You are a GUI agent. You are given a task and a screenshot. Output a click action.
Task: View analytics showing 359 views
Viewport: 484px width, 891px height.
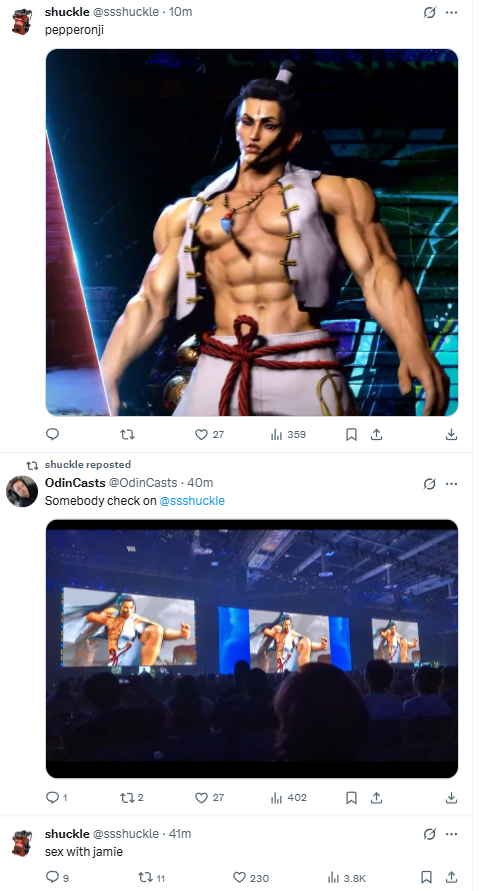click(288, 435)
